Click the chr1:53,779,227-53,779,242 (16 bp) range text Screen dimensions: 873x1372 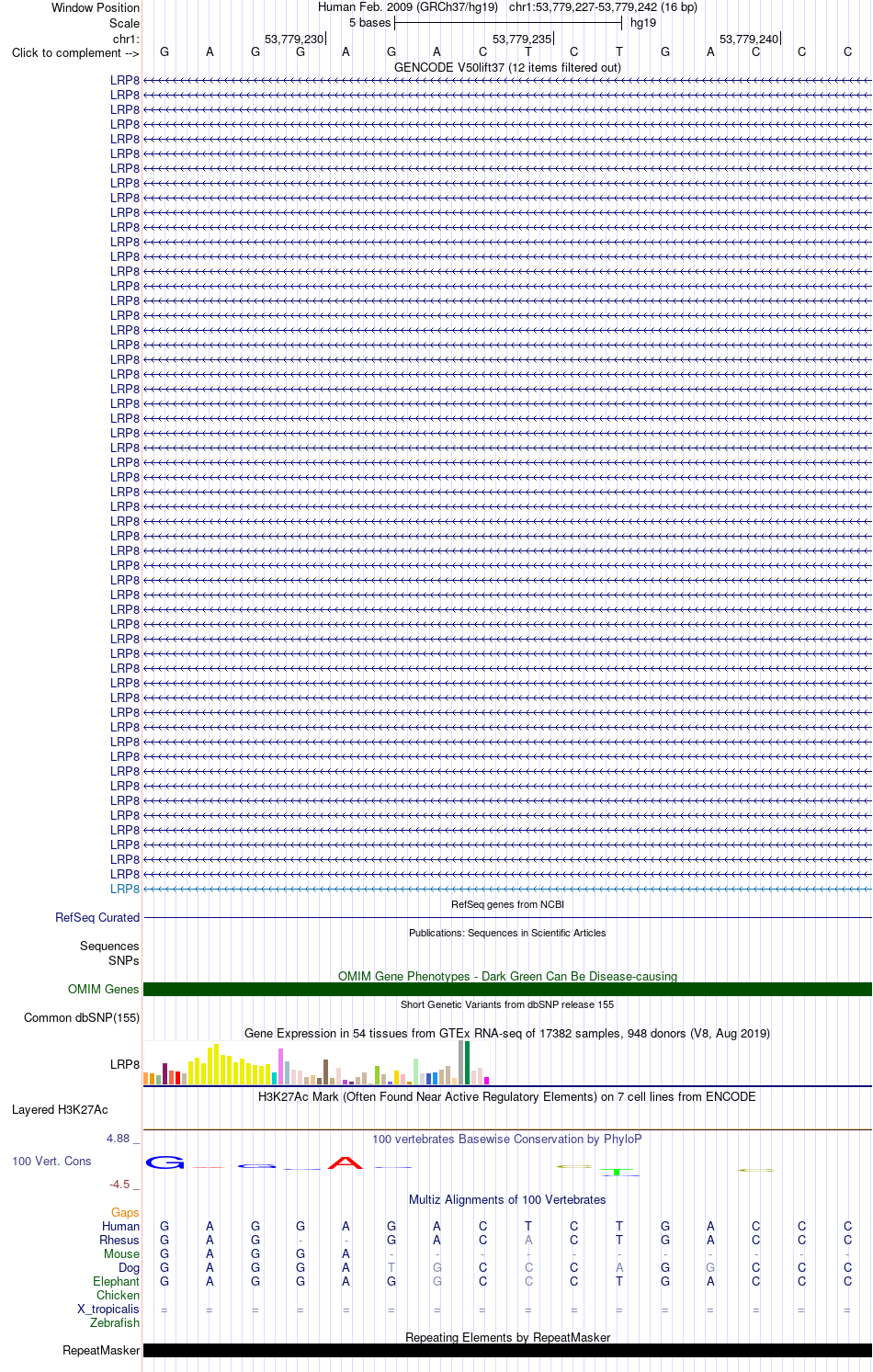coord(603,7)
